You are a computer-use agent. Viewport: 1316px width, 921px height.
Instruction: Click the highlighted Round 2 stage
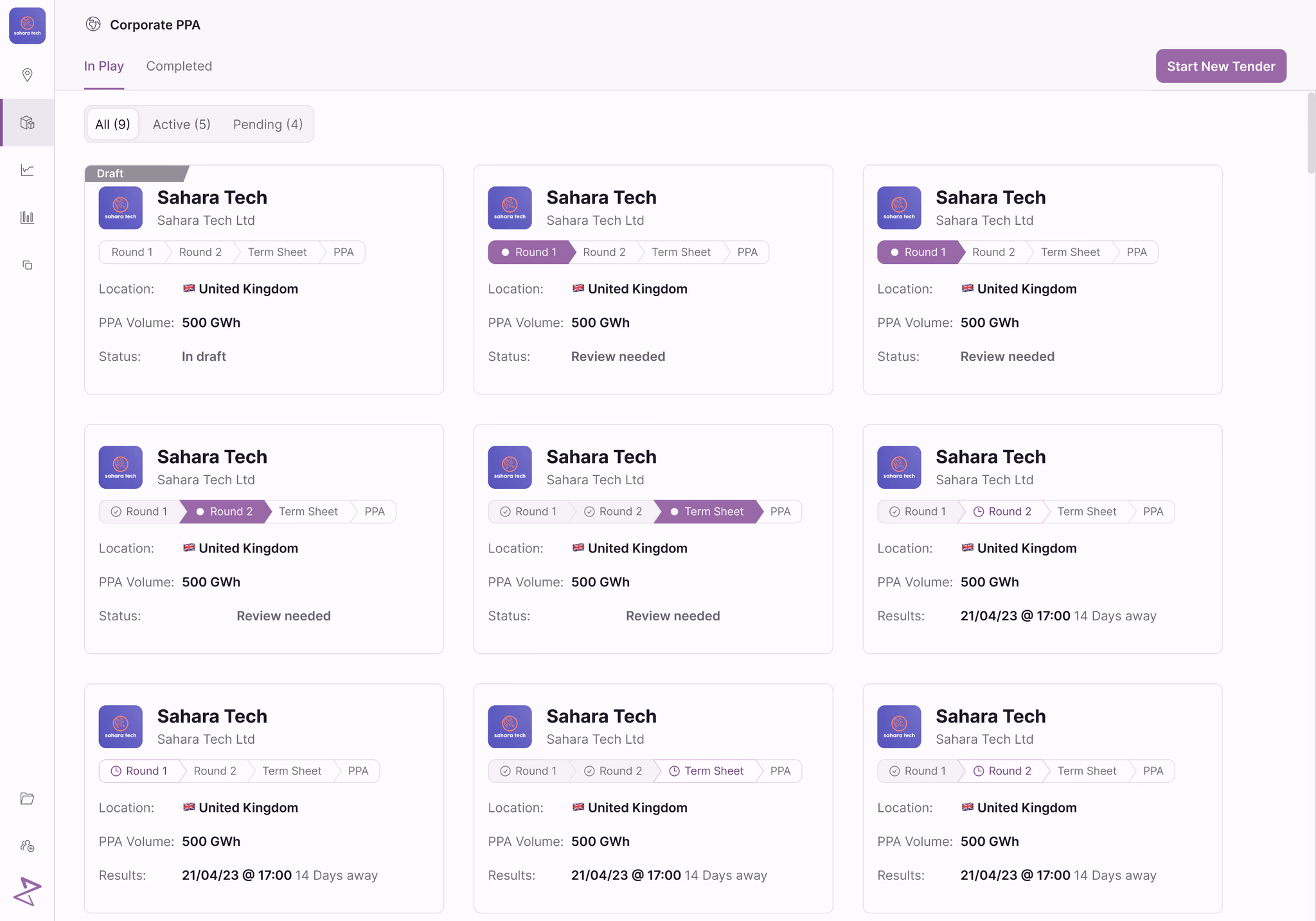click(x=224, y=512)
